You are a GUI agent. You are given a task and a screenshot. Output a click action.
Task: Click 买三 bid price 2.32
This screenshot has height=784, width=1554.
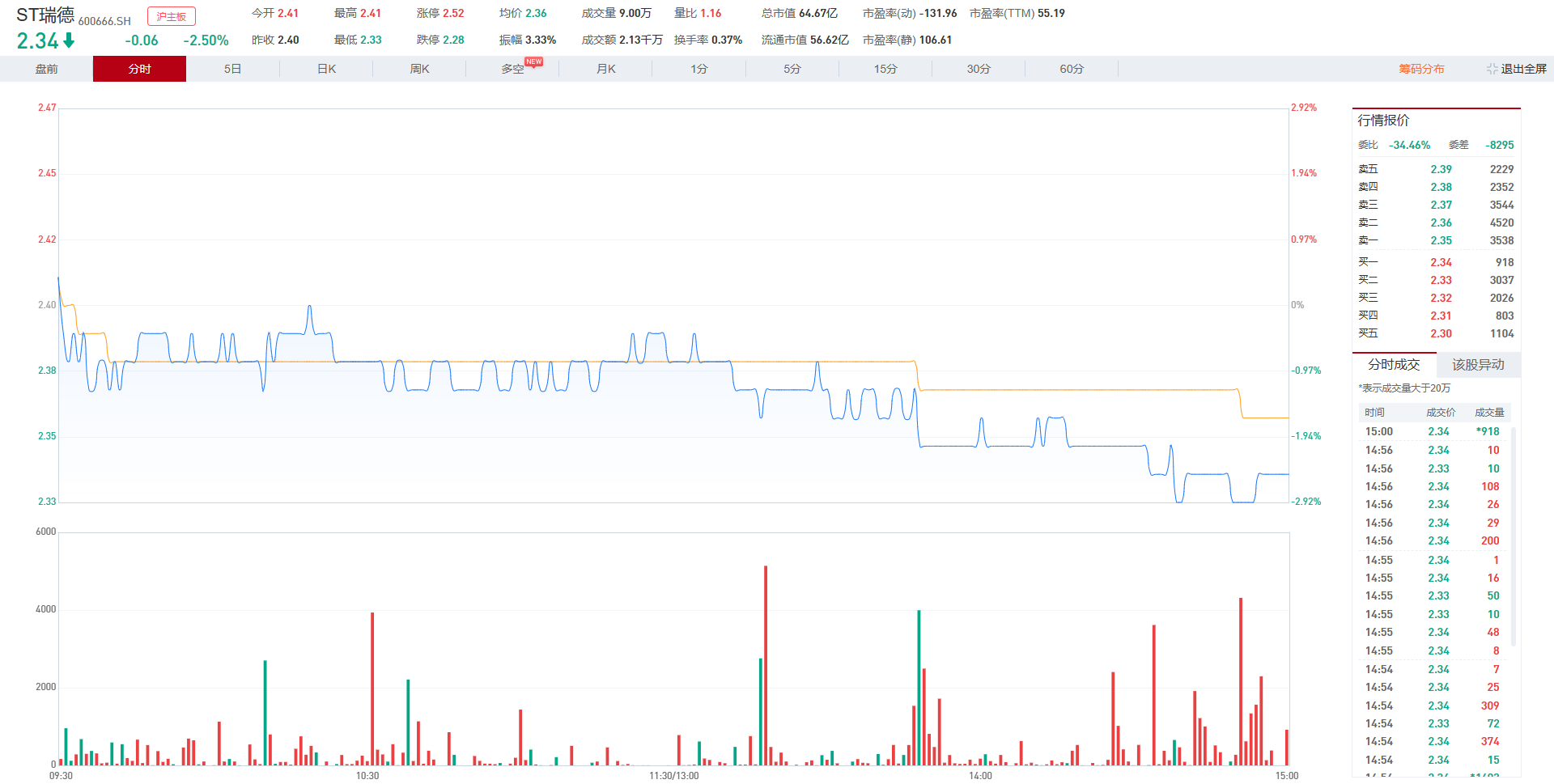coord(1441,298)
